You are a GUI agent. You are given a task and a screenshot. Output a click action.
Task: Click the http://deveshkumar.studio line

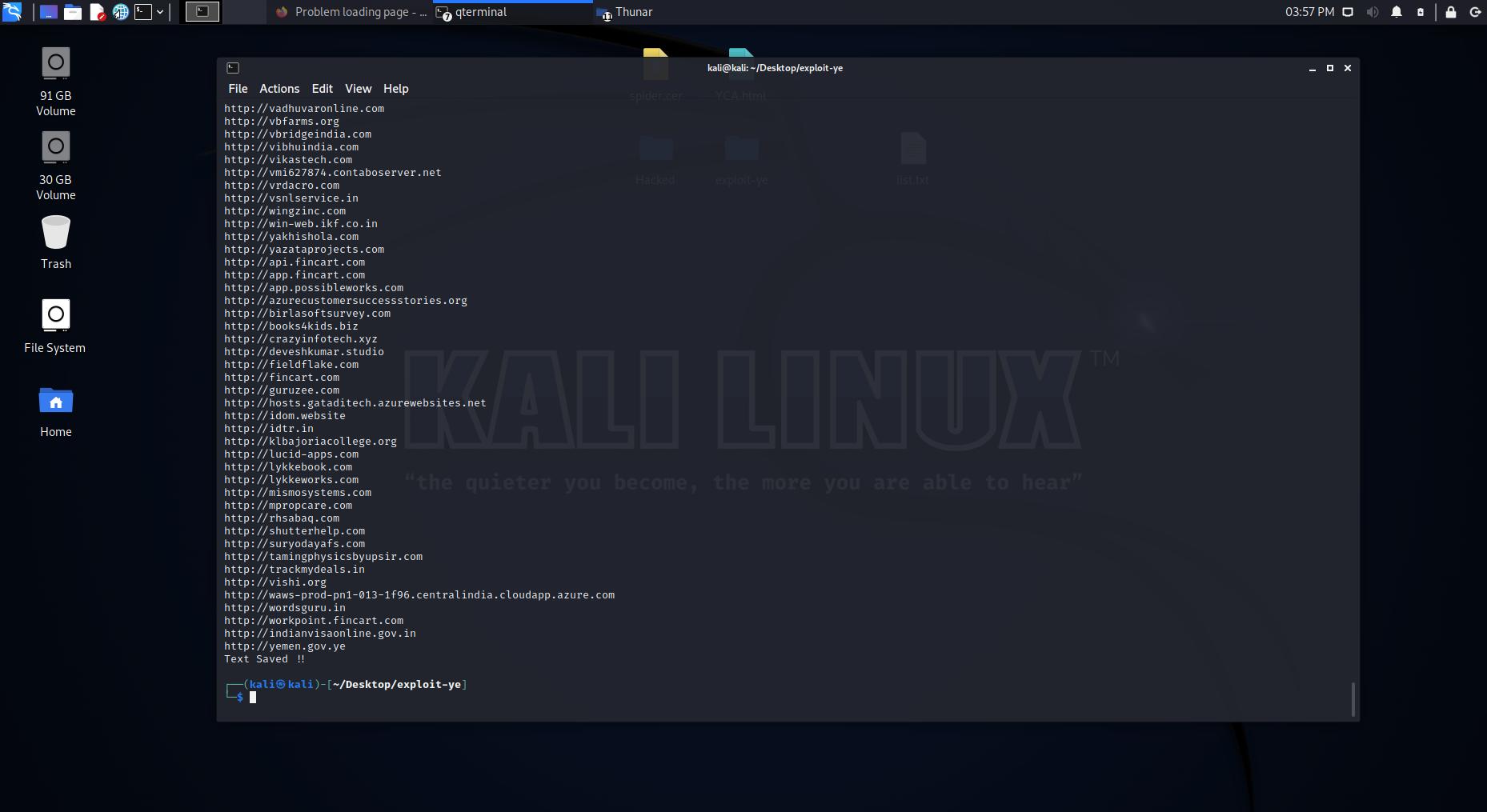[304, 352]
